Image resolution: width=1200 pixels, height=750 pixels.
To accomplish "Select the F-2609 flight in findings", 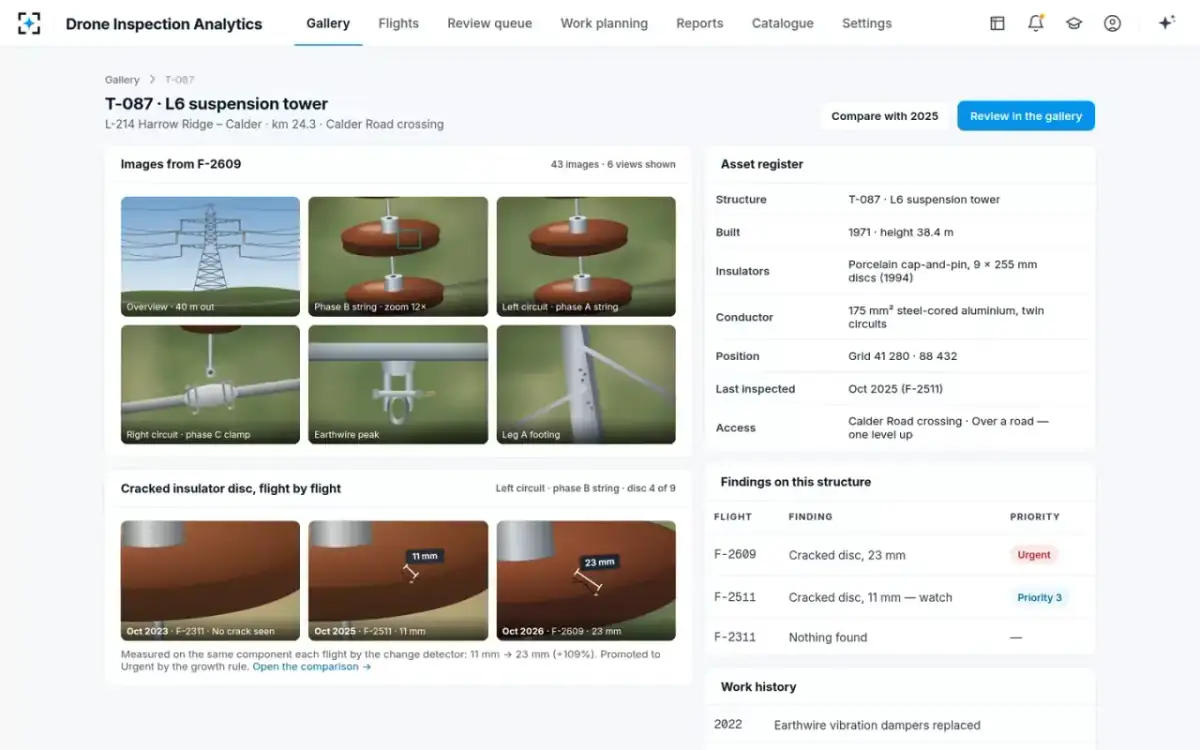I will click(x=735, y=555).
